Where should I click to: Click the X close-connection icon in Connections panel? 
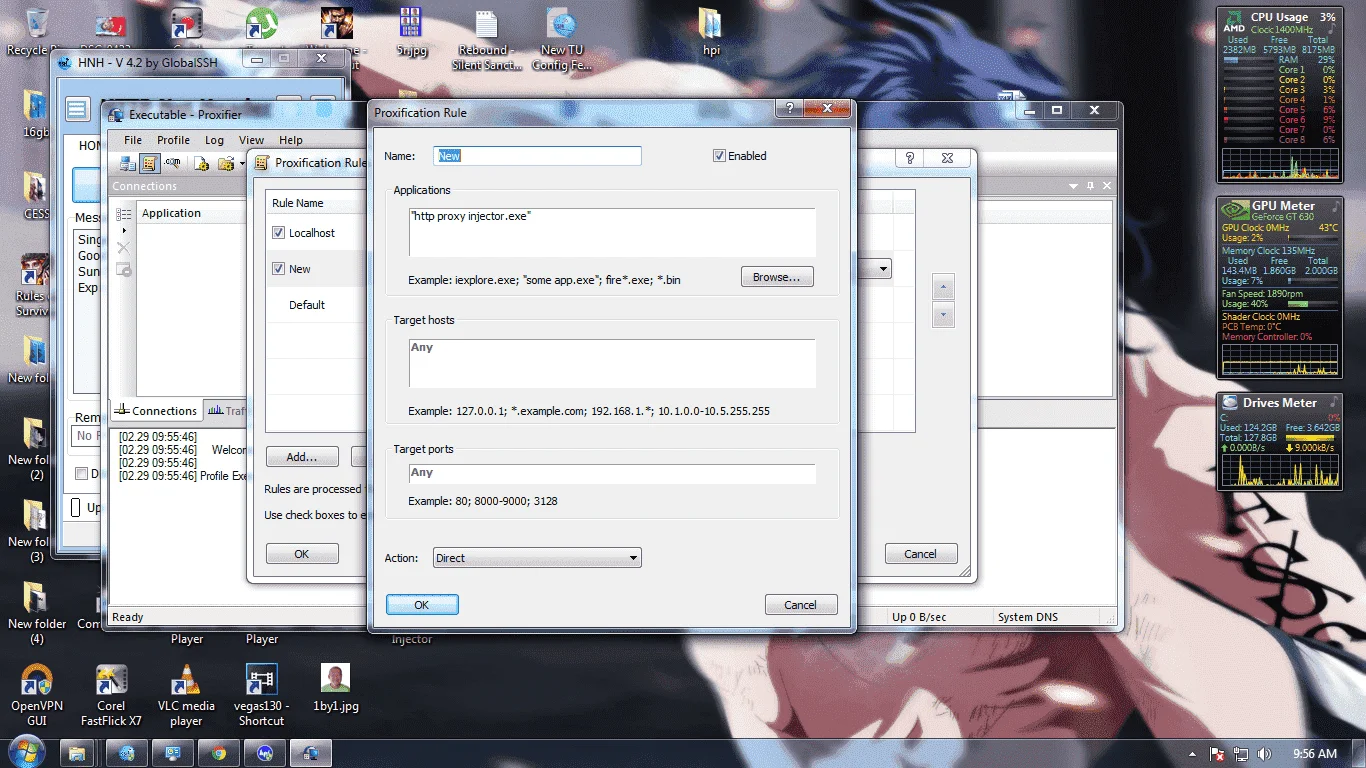124,248
